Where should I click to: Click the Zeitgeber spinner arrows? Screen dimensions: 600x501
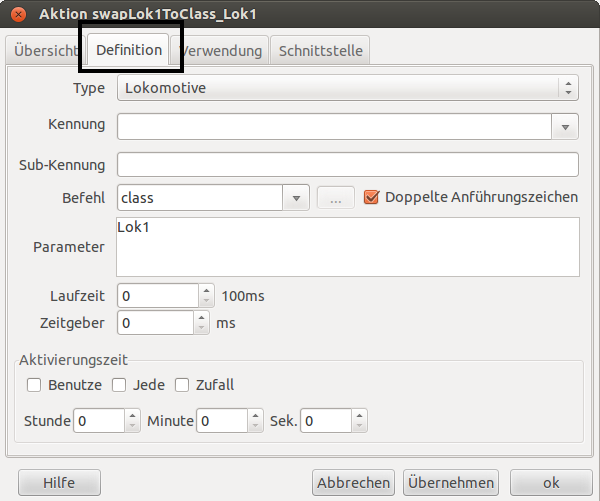201,323
